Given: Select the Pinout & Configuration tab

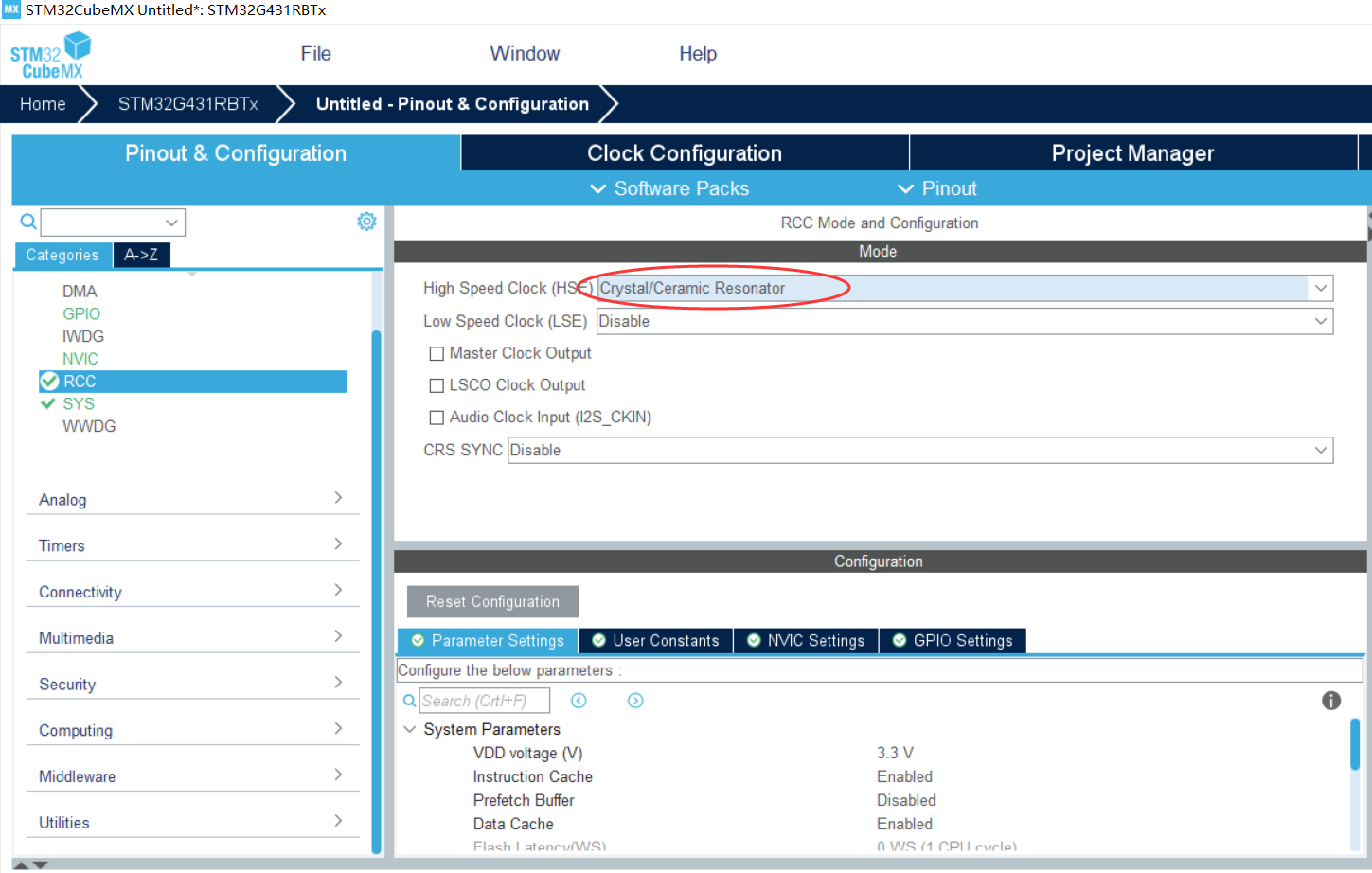Looking at the screenshot, I should (x=236, y=153).
